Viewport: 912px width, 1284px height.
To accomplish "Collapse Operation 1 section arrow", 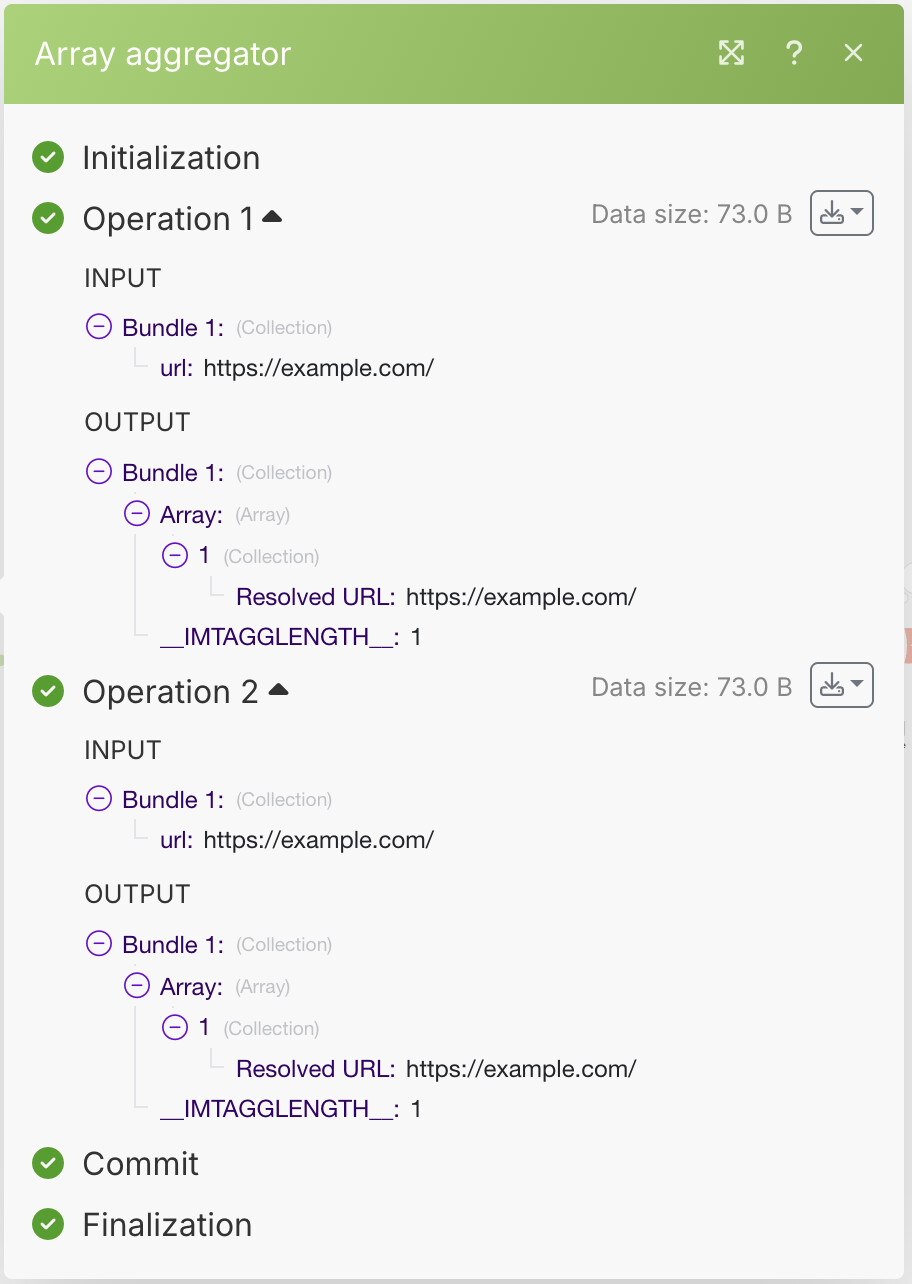I will click(272, 216).
